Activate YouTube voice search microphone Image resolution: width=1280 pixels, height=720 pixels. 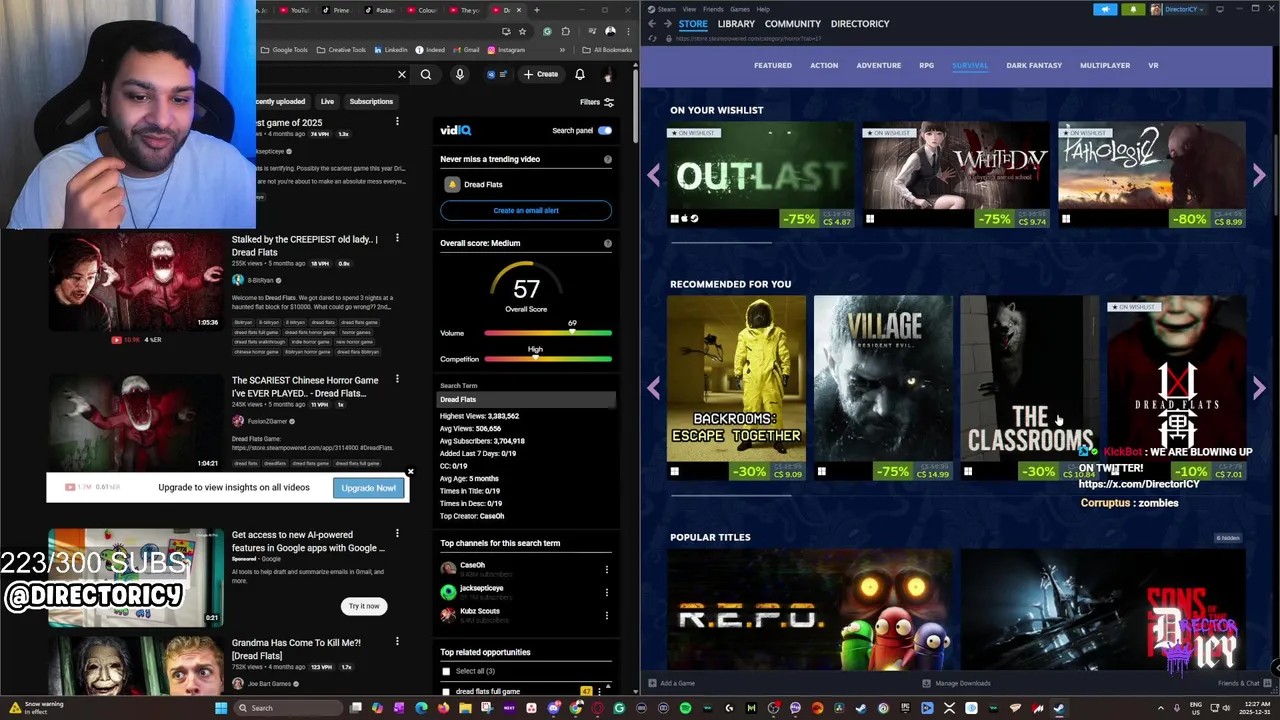[x=460, y=74]
